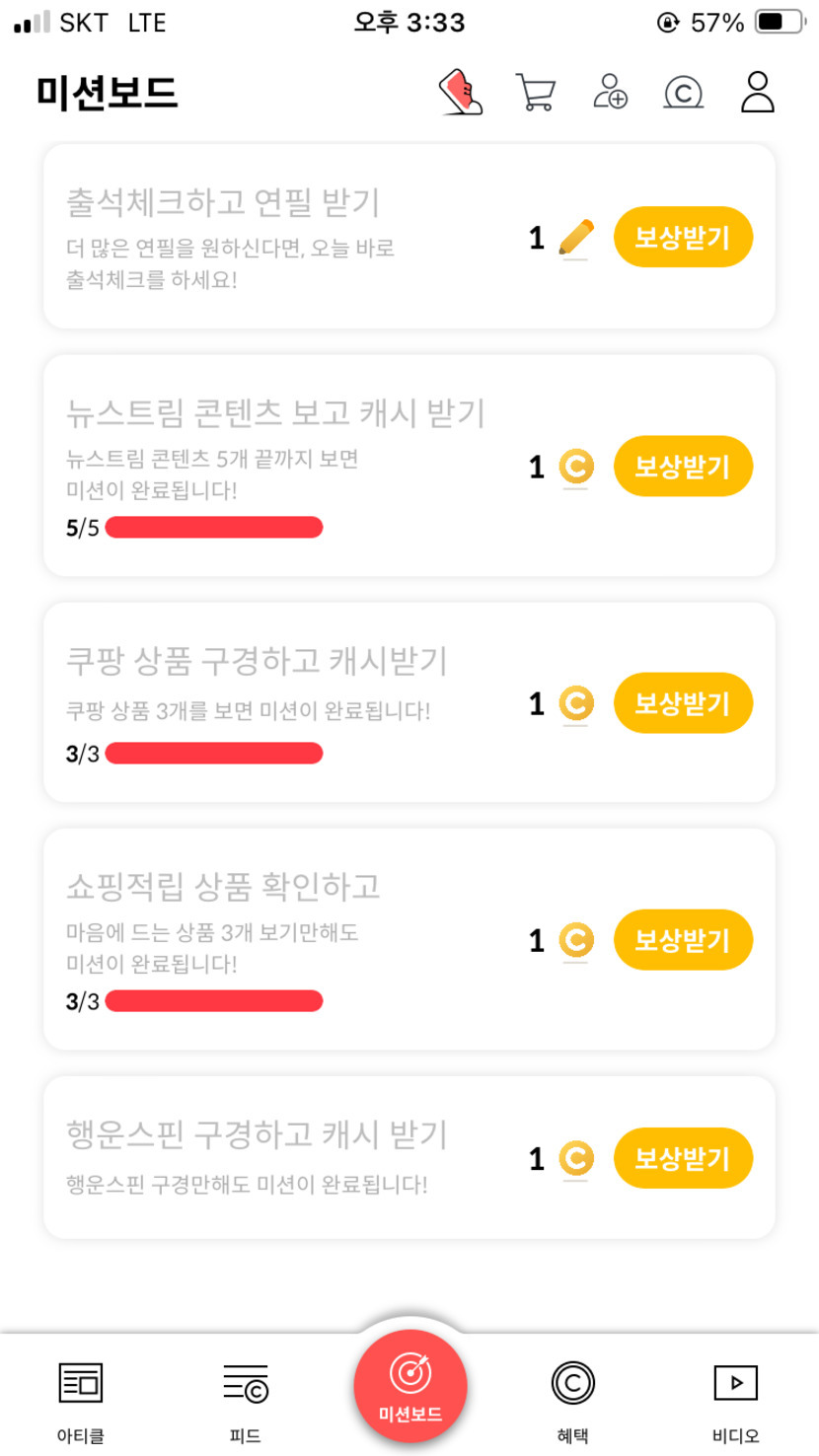The width and height of the screenshot is (819, 1456).
Task: Tap the add friend icon
Action: pyautogui.click(x=610, y=92)
